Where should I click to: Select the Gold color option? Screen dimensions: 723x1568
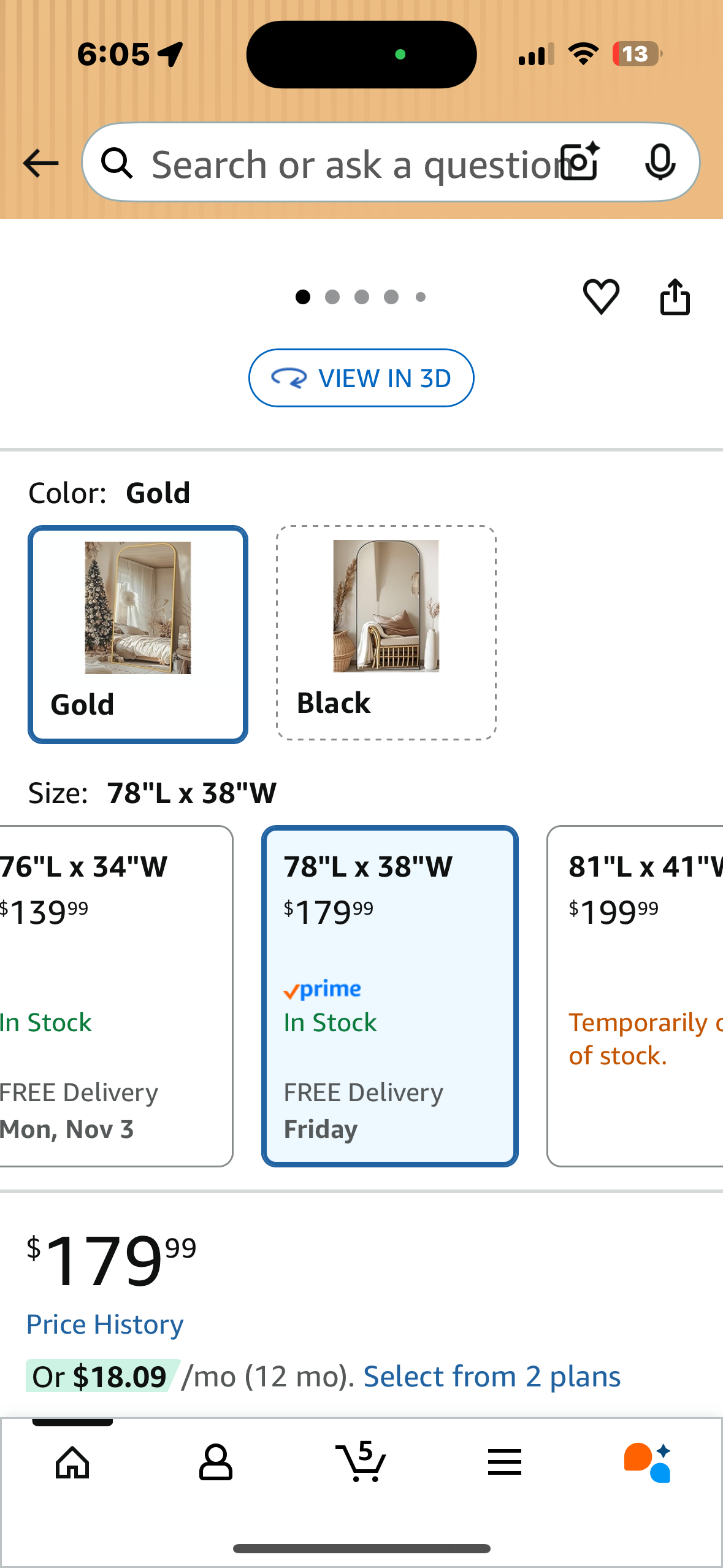[138, 634]
